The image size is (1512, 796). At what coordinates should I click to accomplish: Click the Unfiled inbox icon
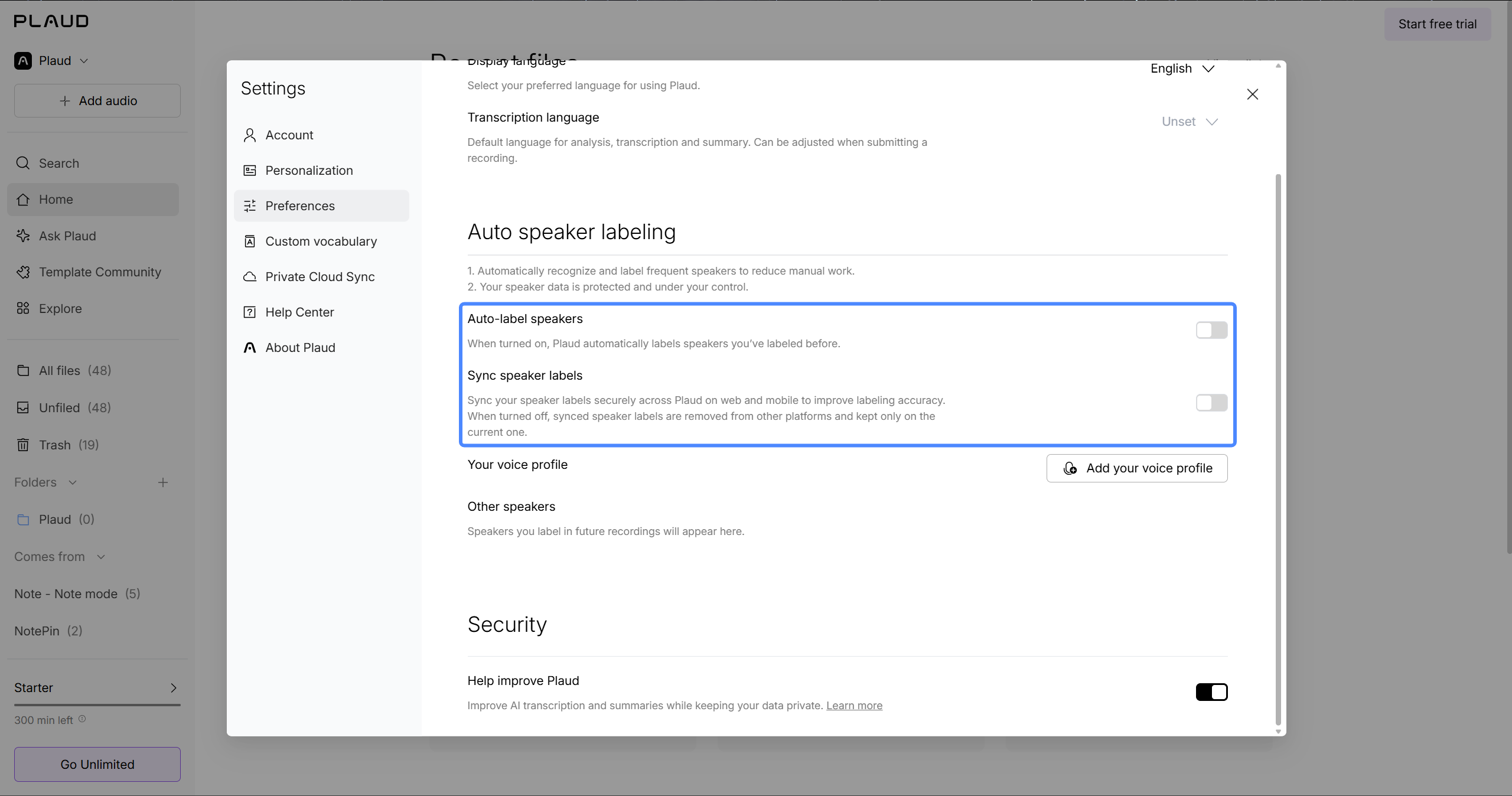[23, 407]
